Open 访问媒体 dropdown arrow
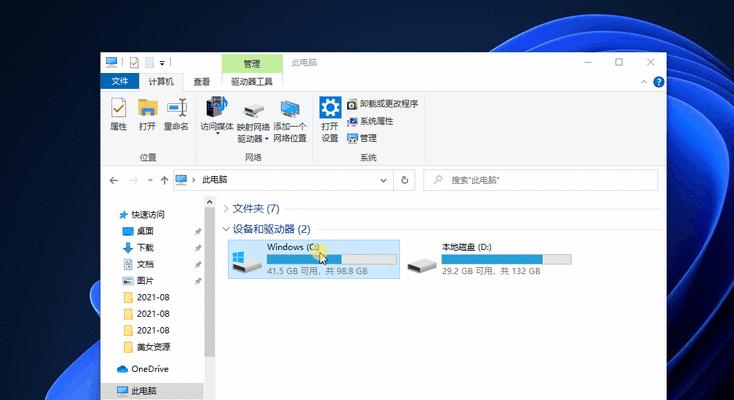The height and width of the screenshot is (400, 734). (217, 134)
